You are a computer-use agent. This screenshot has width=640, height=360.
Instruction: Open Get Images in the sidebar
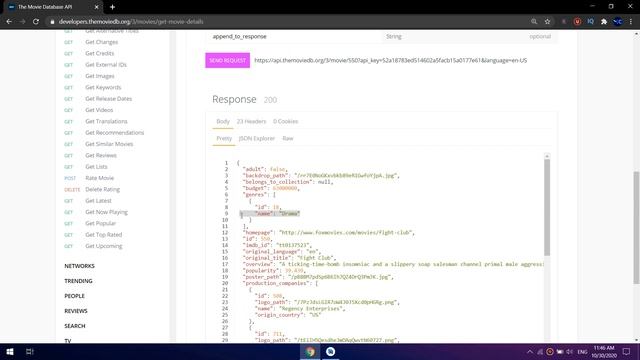click(100, 76)
